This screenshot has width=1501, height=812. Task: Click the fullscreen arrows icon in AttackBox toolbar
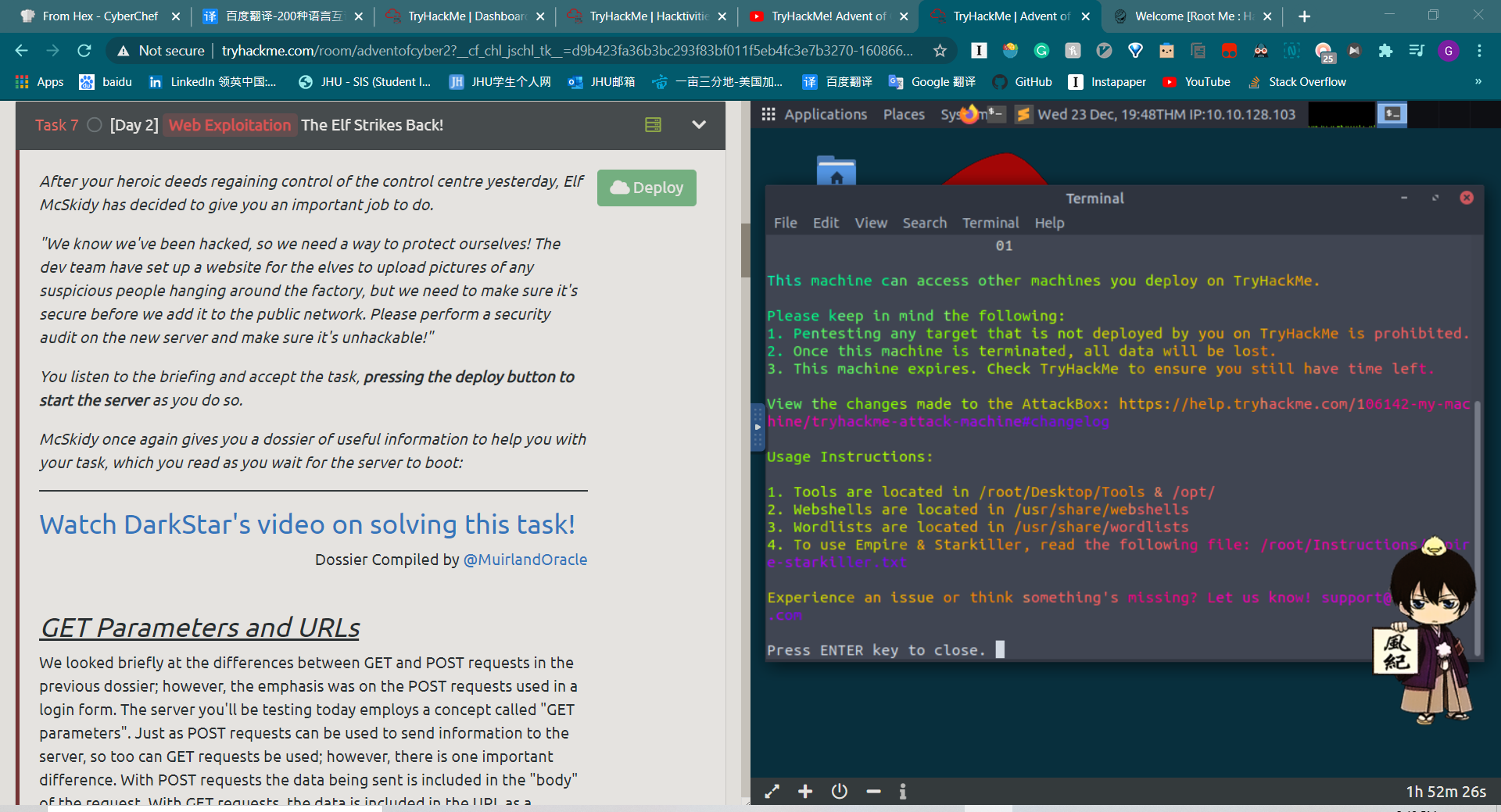point(772,792)
